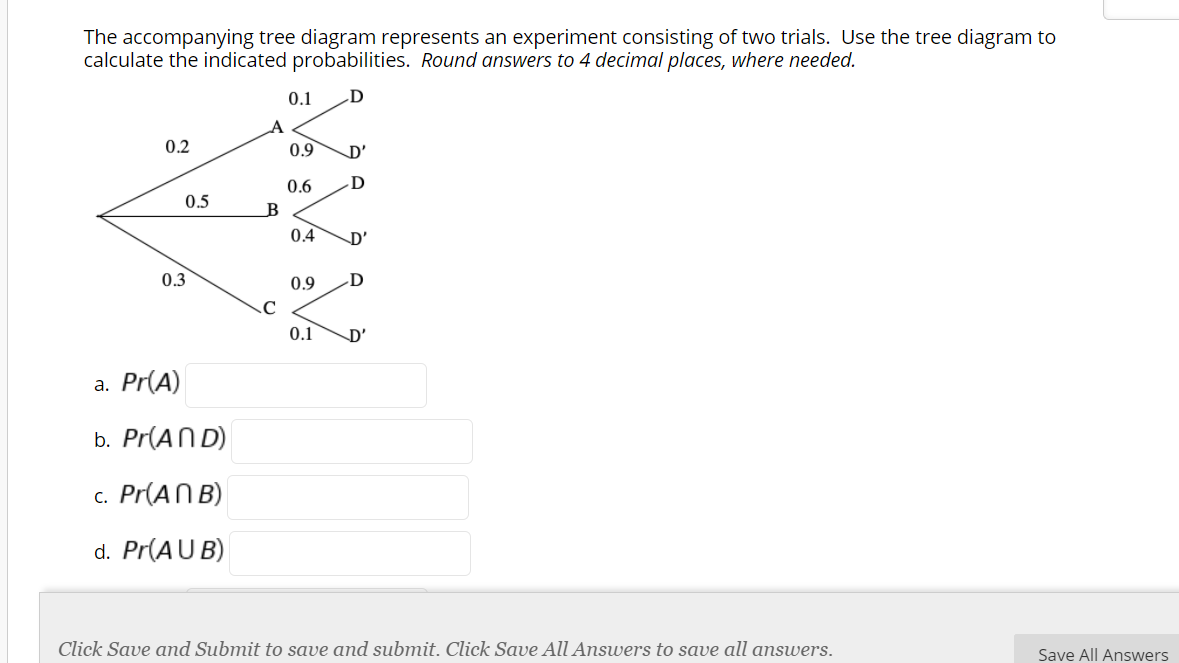Select the question text about the tree diagram
This screenshot has height=663, width=1179.
point(568,48)
